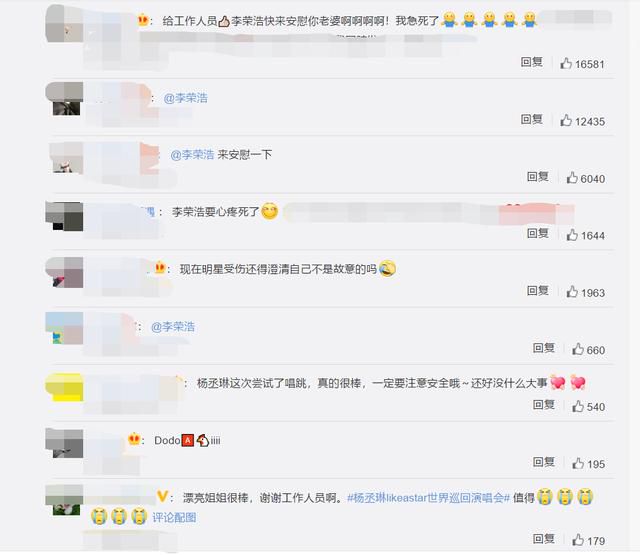This screenshot has height=555, width=640.
Task: Open the #杨丞琳likeastar世界巡回演唱会# hashtag
Action: click(x=428, y=498)
